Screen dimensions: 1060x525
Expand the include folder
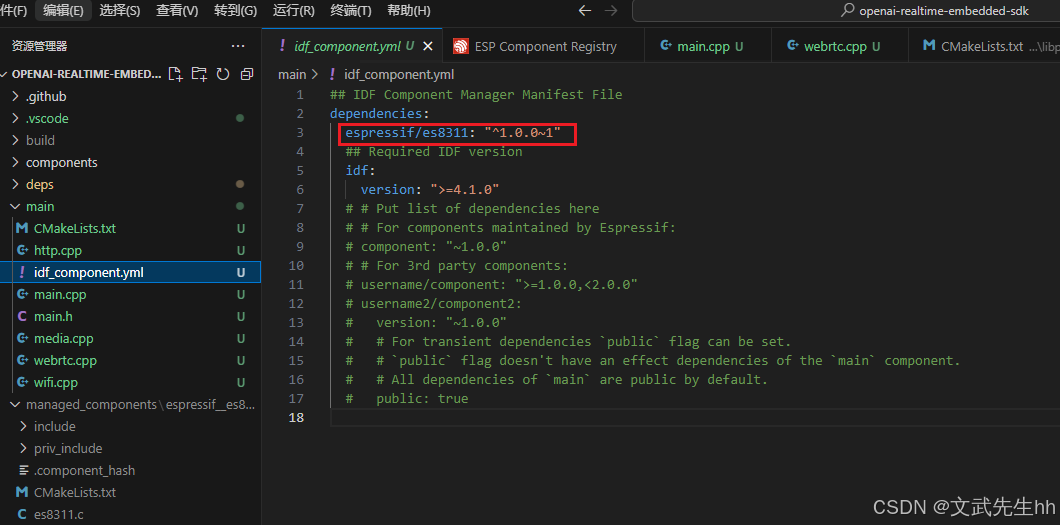(x=24, y=426)
